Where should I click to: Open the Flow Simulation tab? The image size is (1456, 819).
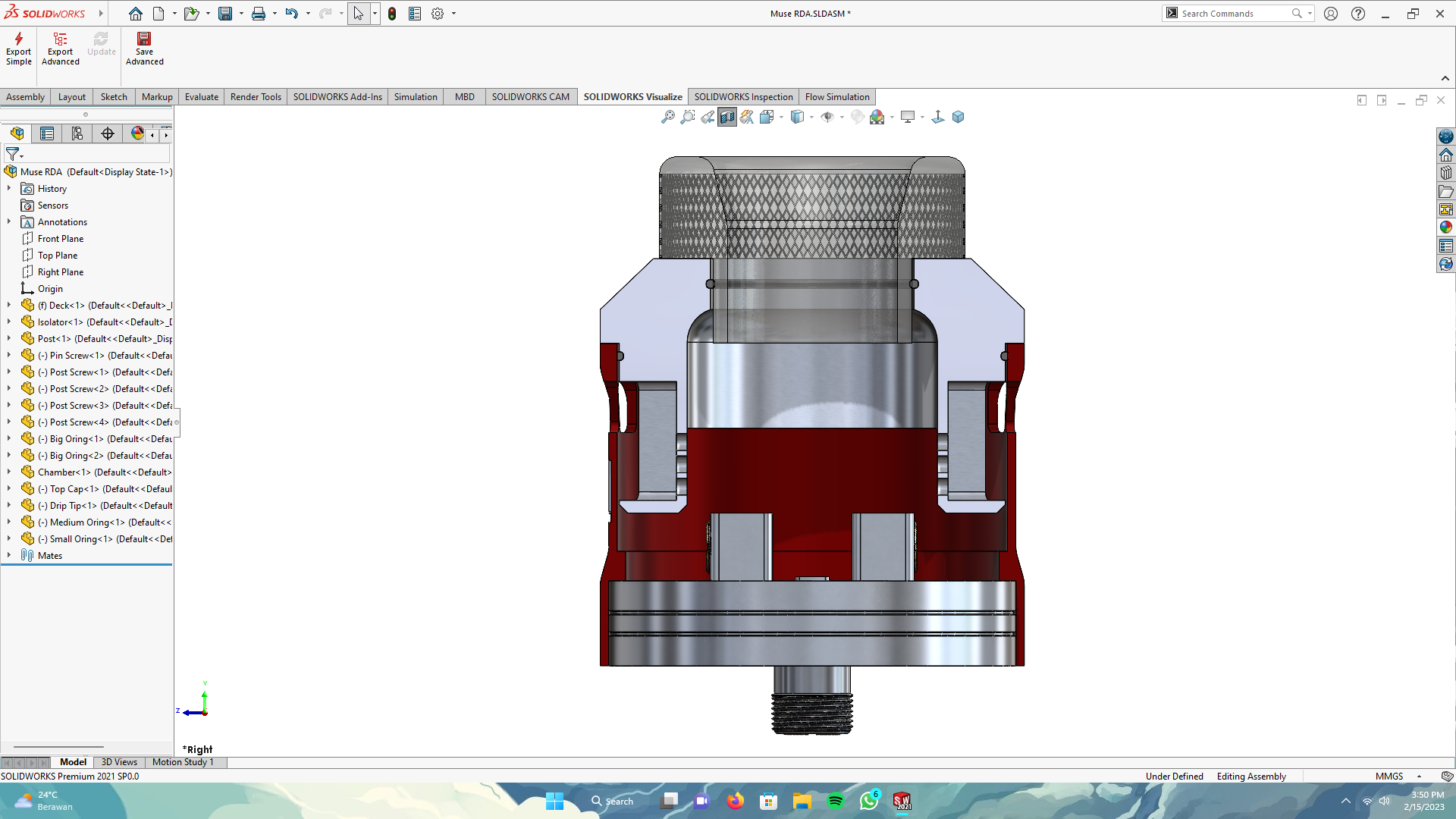point(836,97)
